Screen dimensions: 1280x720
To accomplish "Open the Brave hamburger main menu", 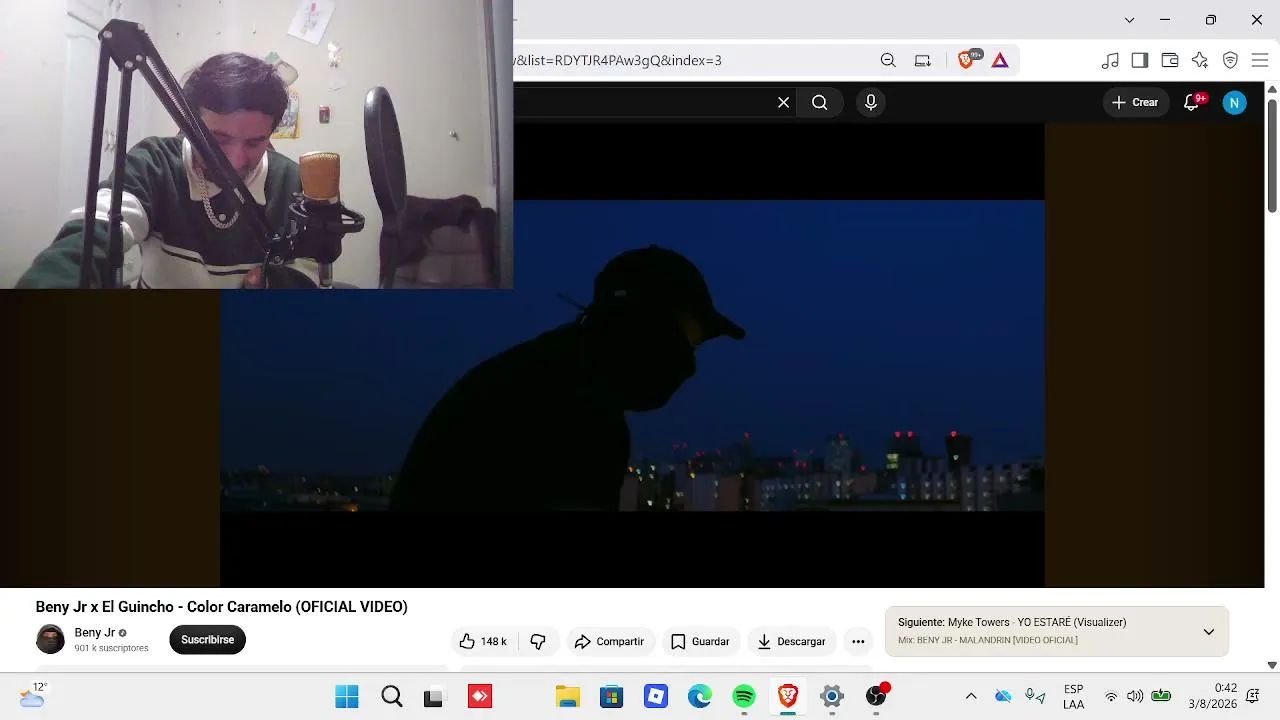I will tap(1260, 60).
